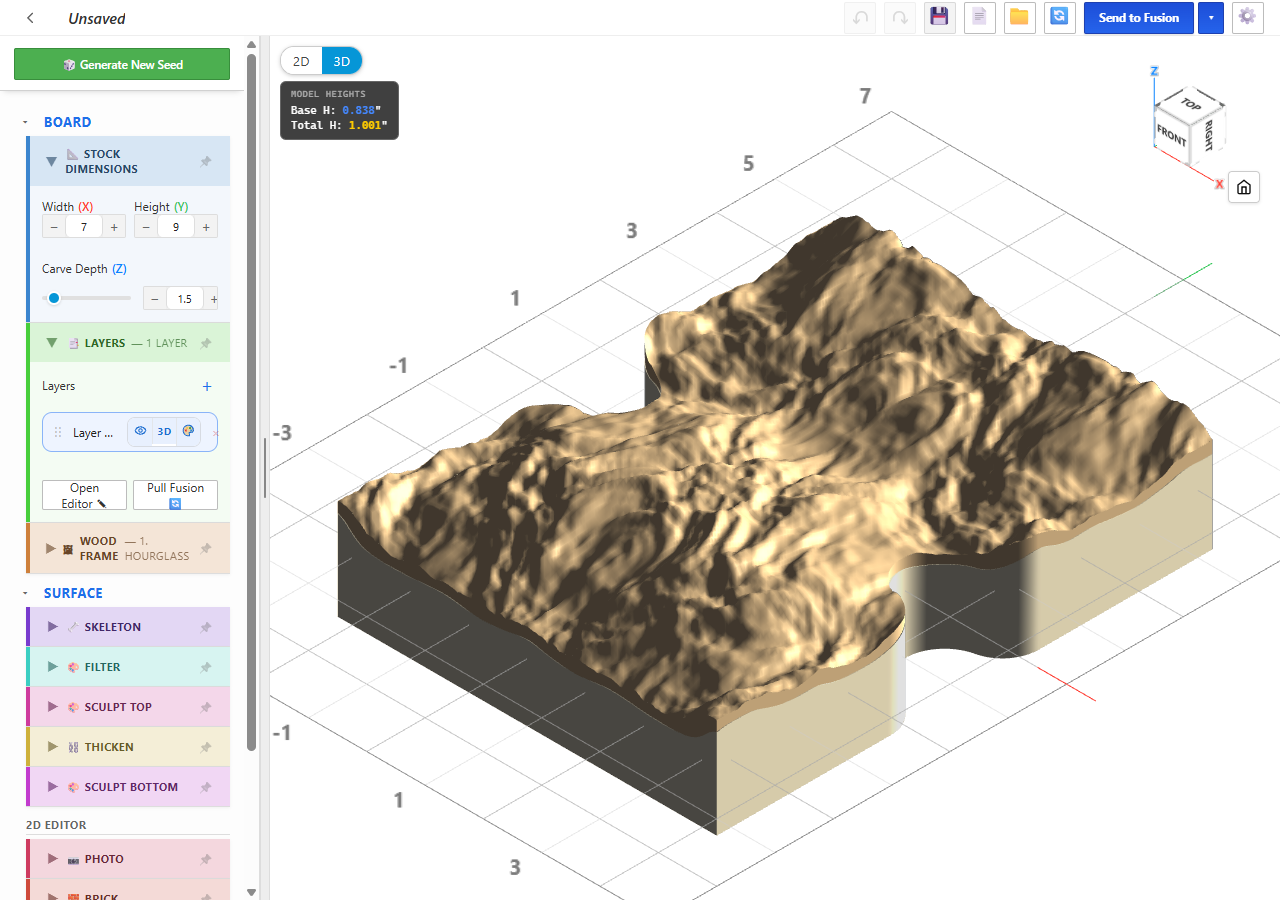Click the FRONT face of the view cube
Image resolution: width=1280 pixels, height=900 pixels.
pos(1170,134)
